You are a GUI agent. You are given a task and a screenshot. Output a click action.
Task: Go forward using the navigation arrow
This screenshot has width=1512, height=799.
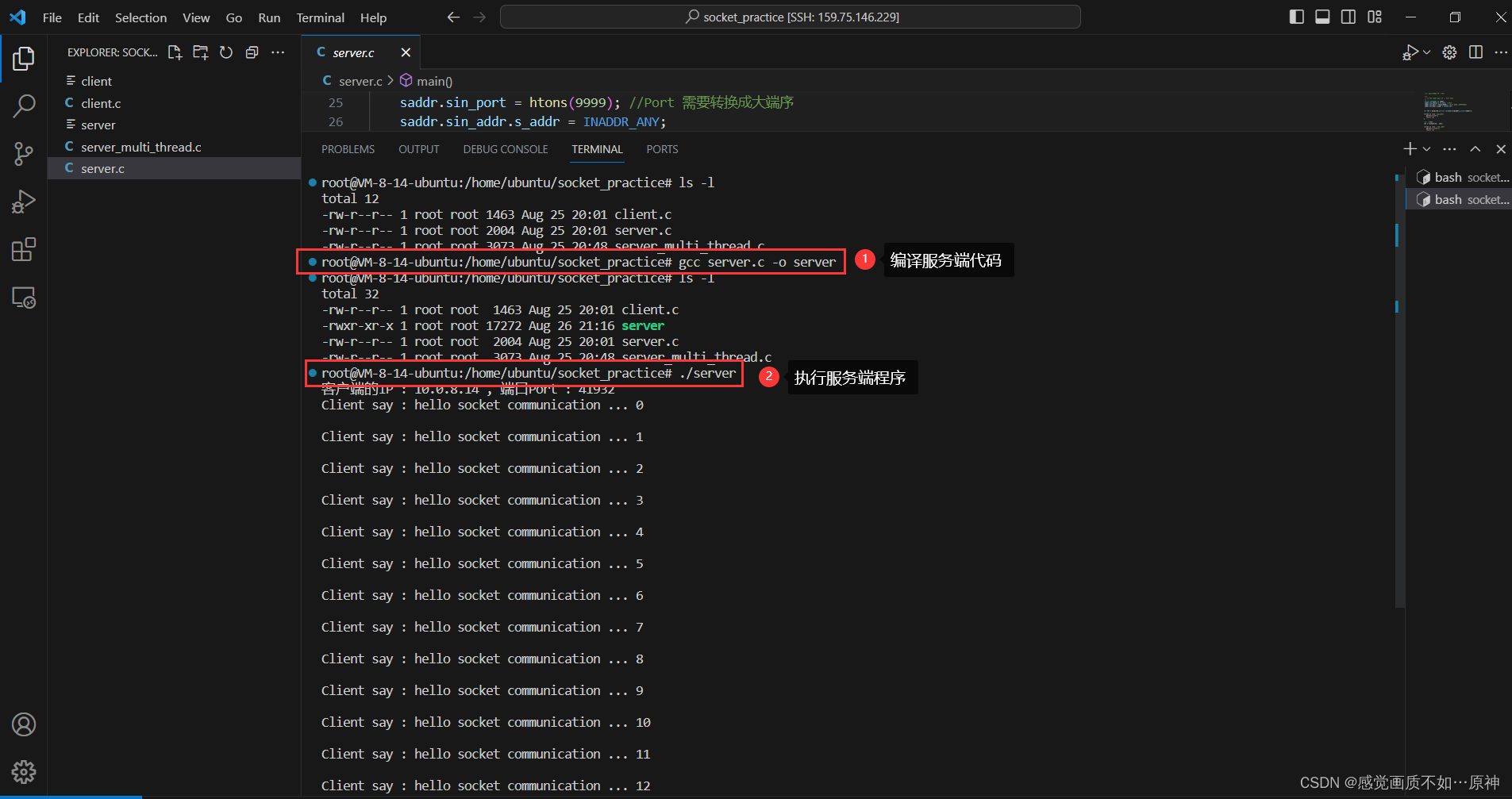coord(479,17)
